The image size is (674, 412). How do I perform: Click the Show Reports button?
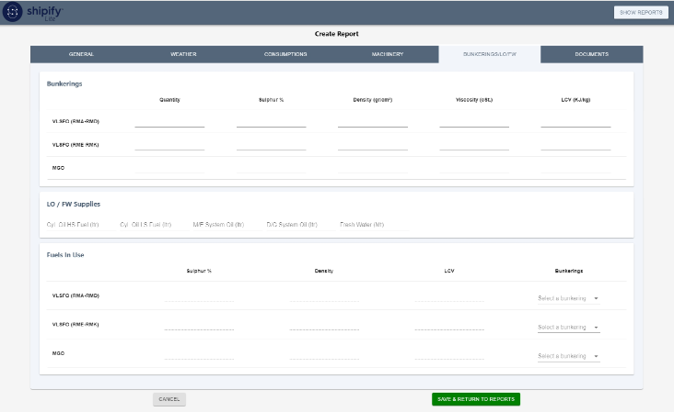coord(640,12)
